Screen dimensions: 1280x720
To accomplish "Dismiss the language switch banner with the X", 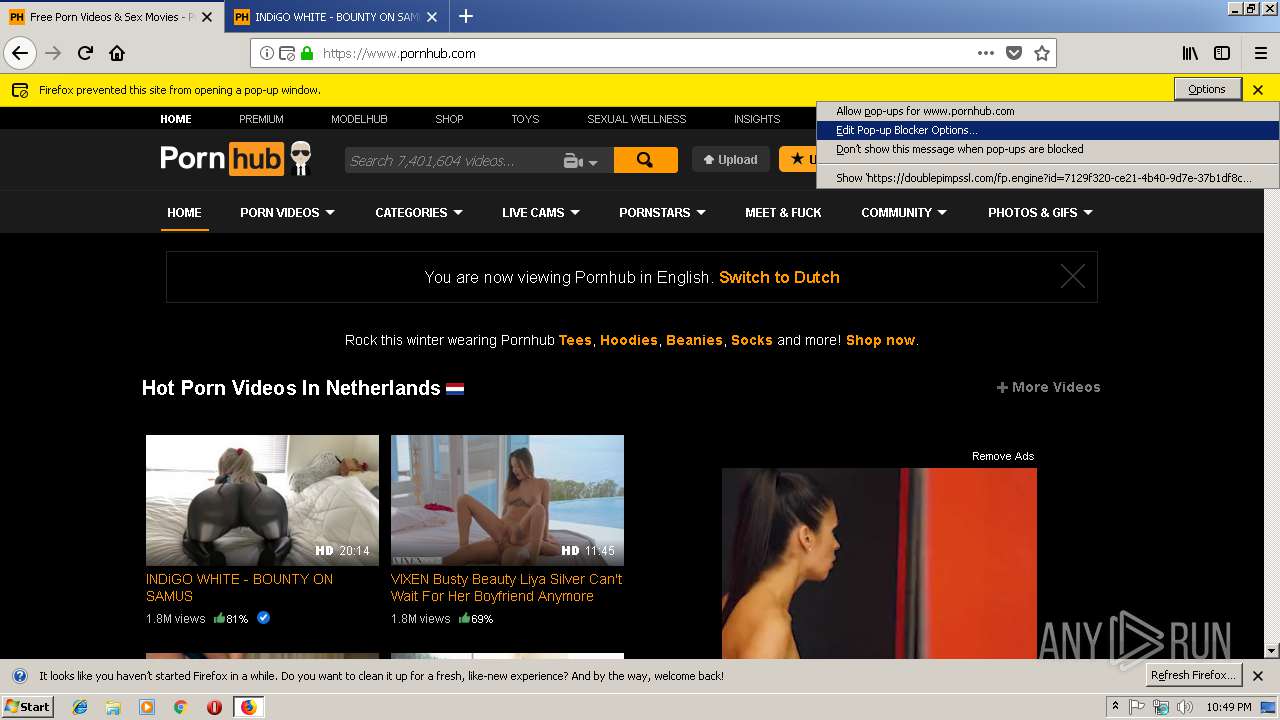I will 1072,277.
